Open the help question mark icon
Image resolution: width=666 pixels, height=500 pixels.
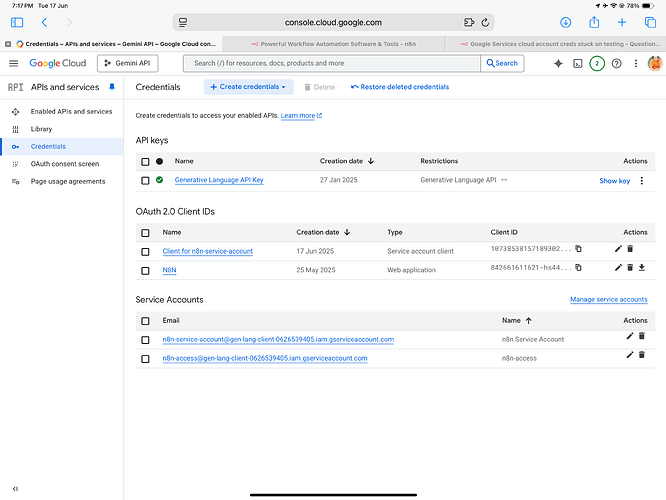coord(616,64)
